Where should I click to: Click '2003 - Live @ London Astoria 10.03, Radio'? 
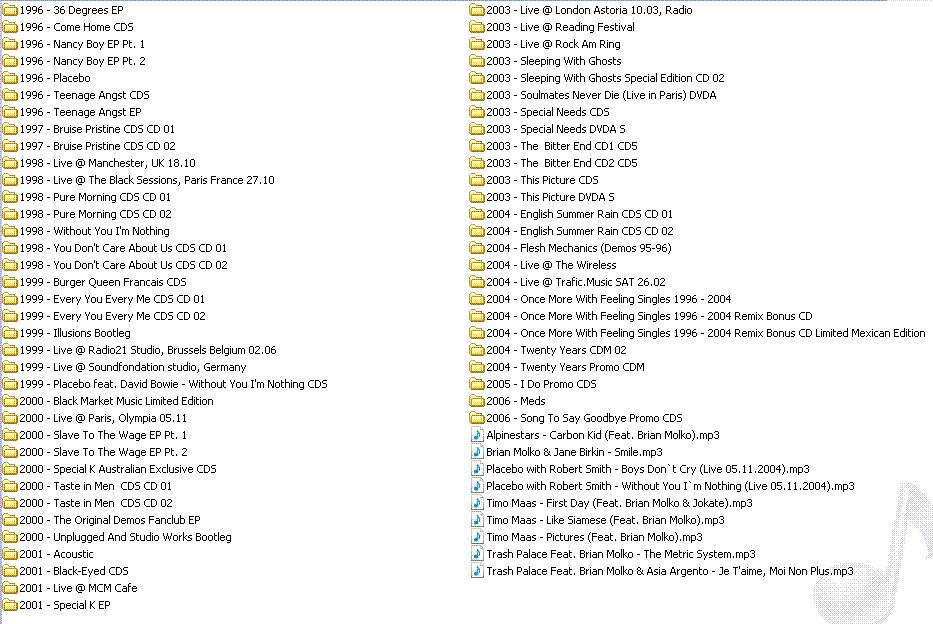pos(590,10)
